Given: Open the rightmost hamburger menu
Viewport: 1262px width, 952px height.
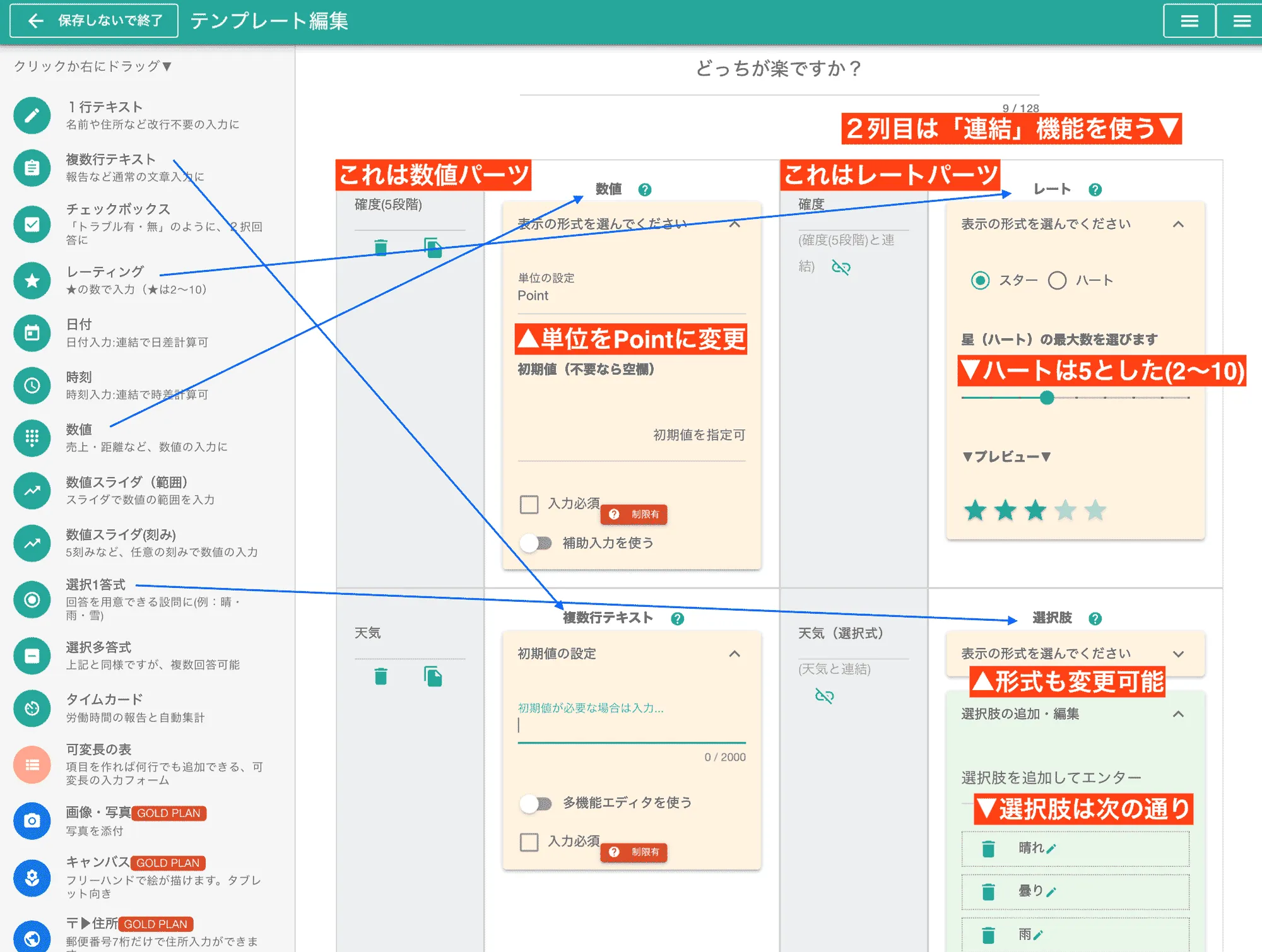Looking at the screenshot, I should click(1241, 21).
